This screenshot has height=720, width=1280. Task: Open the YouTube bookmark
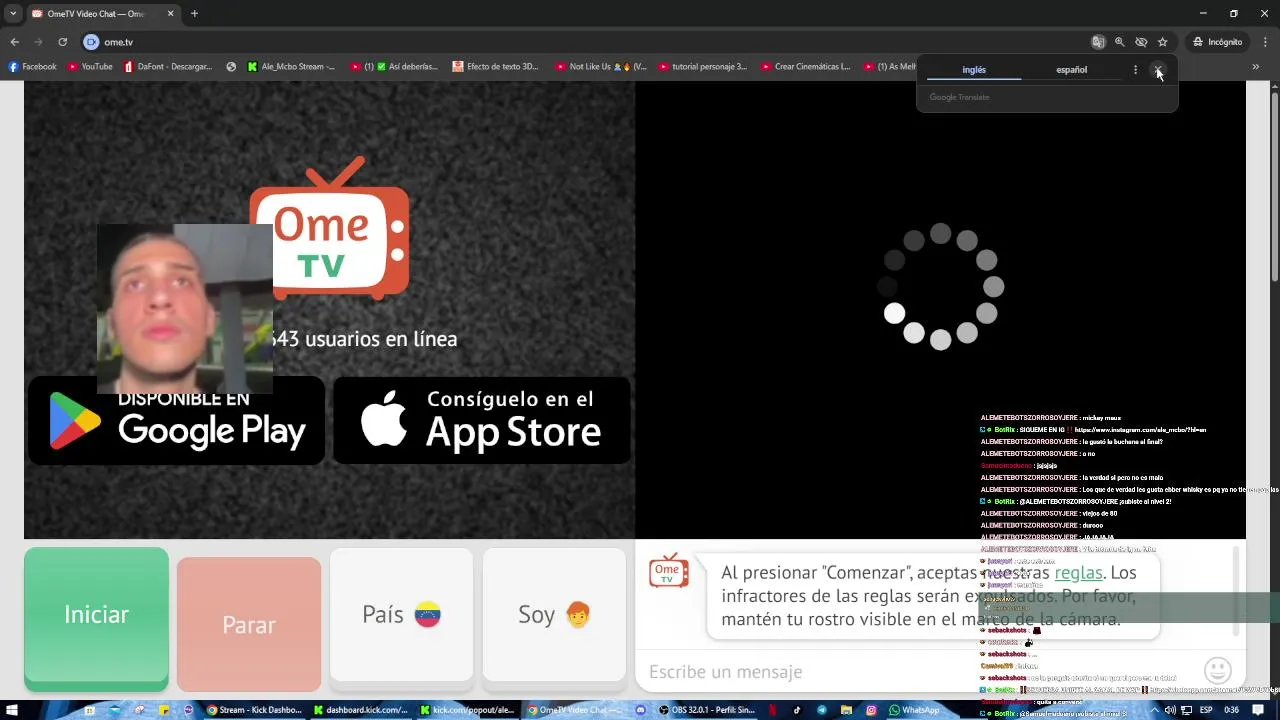90,67
